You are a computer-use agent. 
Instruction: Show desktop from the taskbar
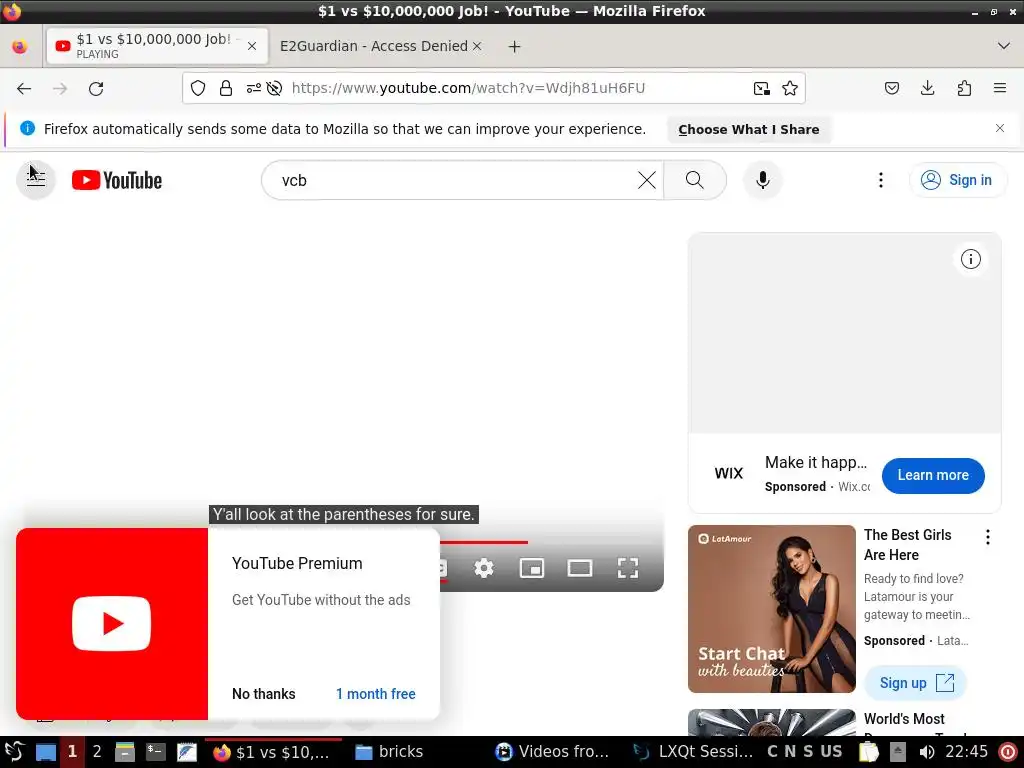click(x=46, y=752)
